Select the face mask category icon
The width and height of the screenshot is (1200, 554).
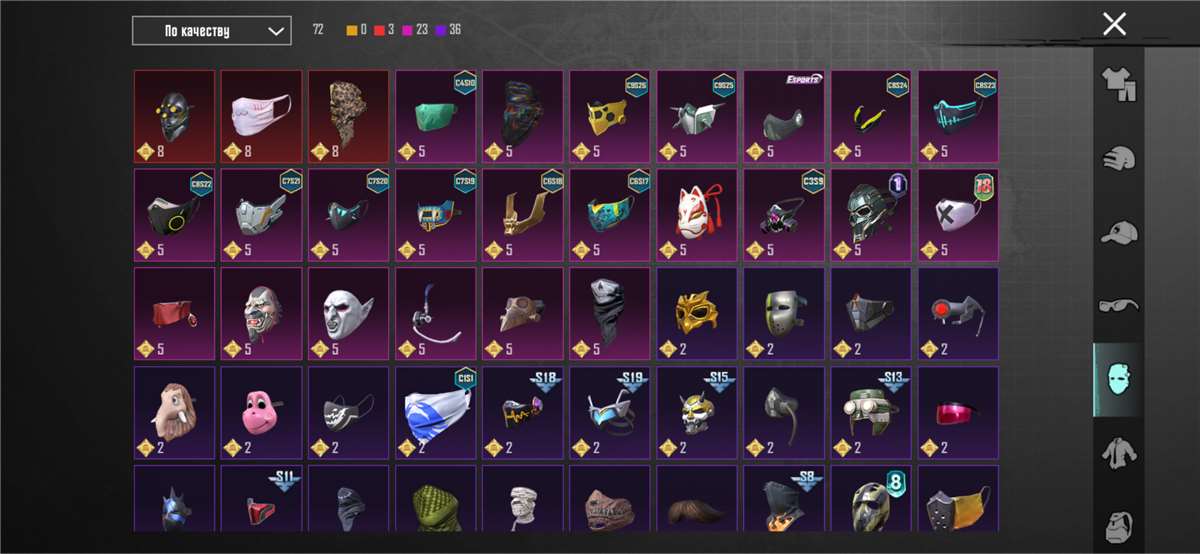tap(1118, 380)
